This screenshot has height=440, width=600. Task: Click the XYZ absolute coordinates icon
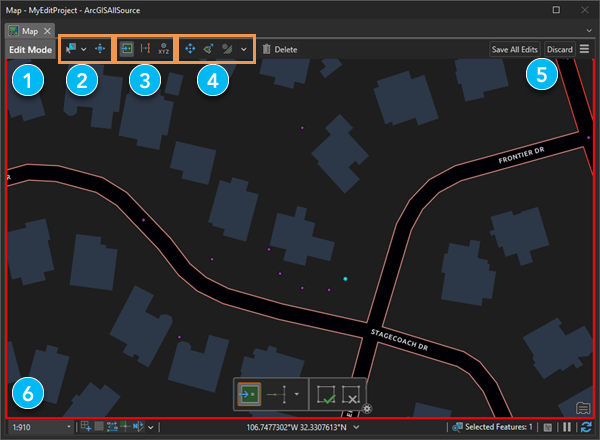[164, 48]
